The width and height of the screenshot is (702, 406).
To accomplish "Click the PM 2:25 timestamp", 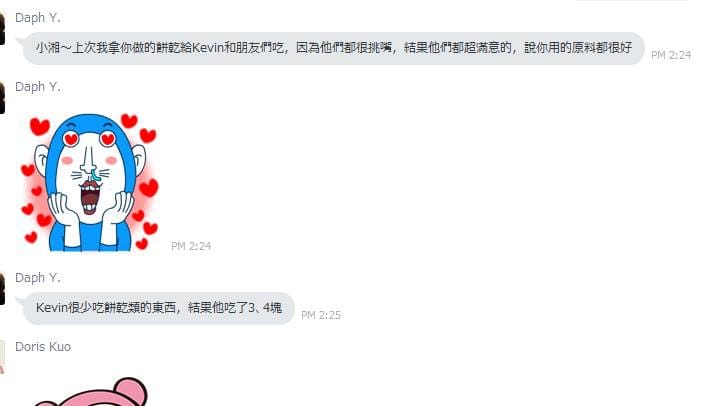I will pyautogui.click(x=321, y=315).
